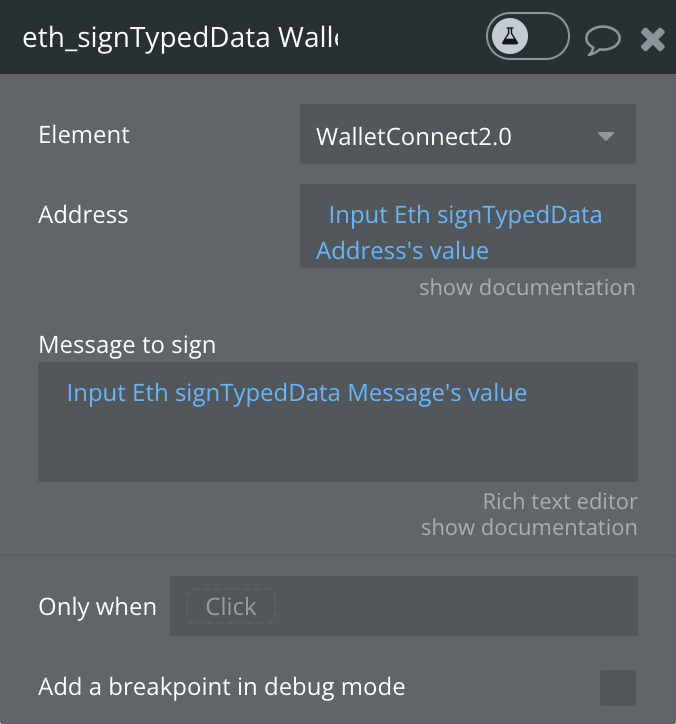The image size is (676, 724).
Task: Focus the Only when condition field
Action: pos(404,606)
